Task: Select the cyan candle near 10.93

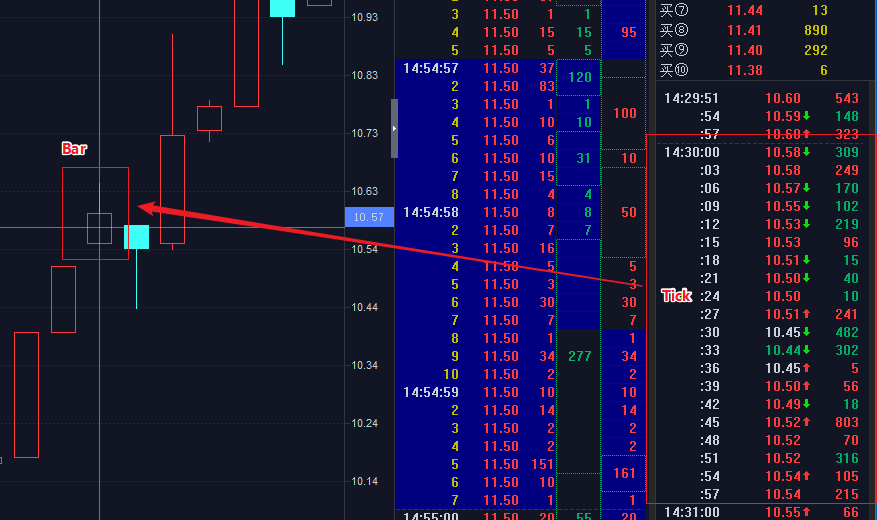Action: pyautogui.click(x=282, y=9)
